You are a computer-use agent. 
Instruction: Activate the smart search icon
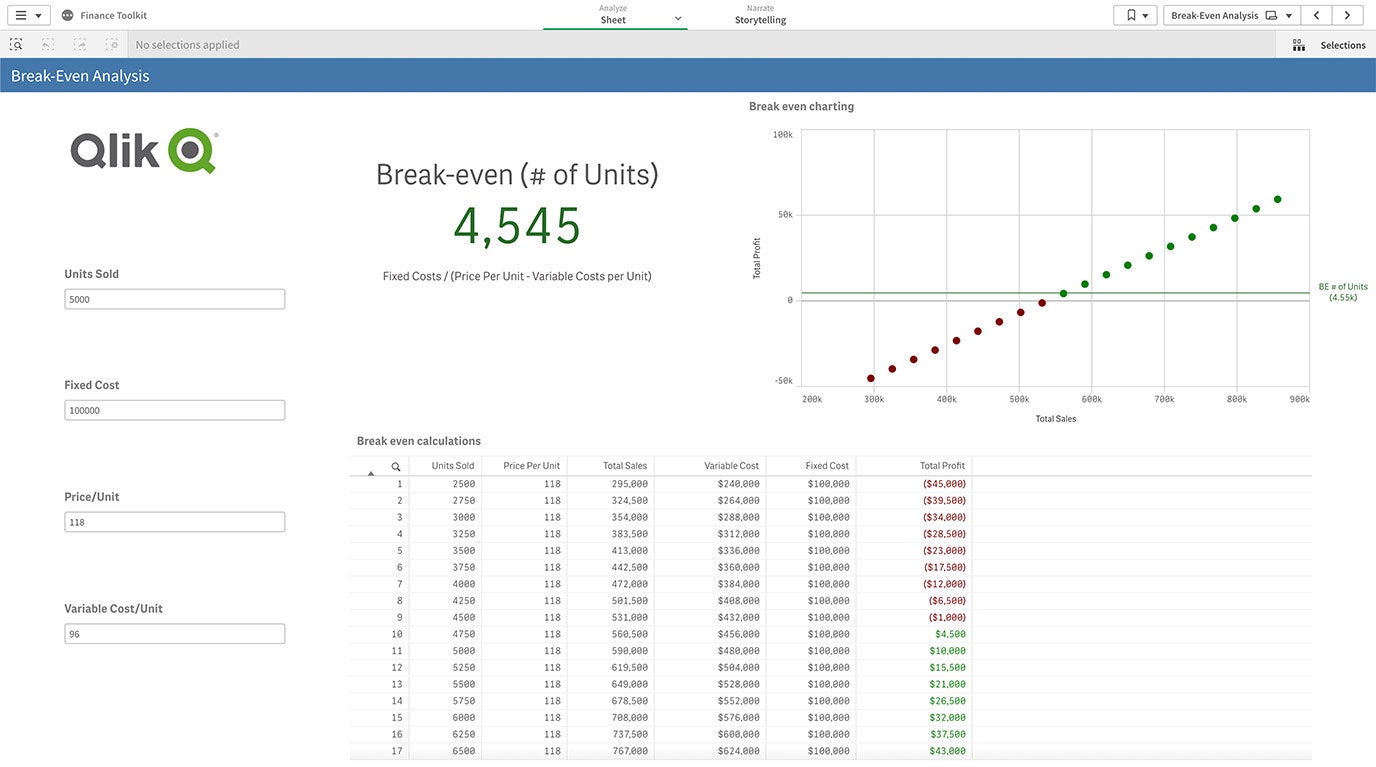pos(16,44)
